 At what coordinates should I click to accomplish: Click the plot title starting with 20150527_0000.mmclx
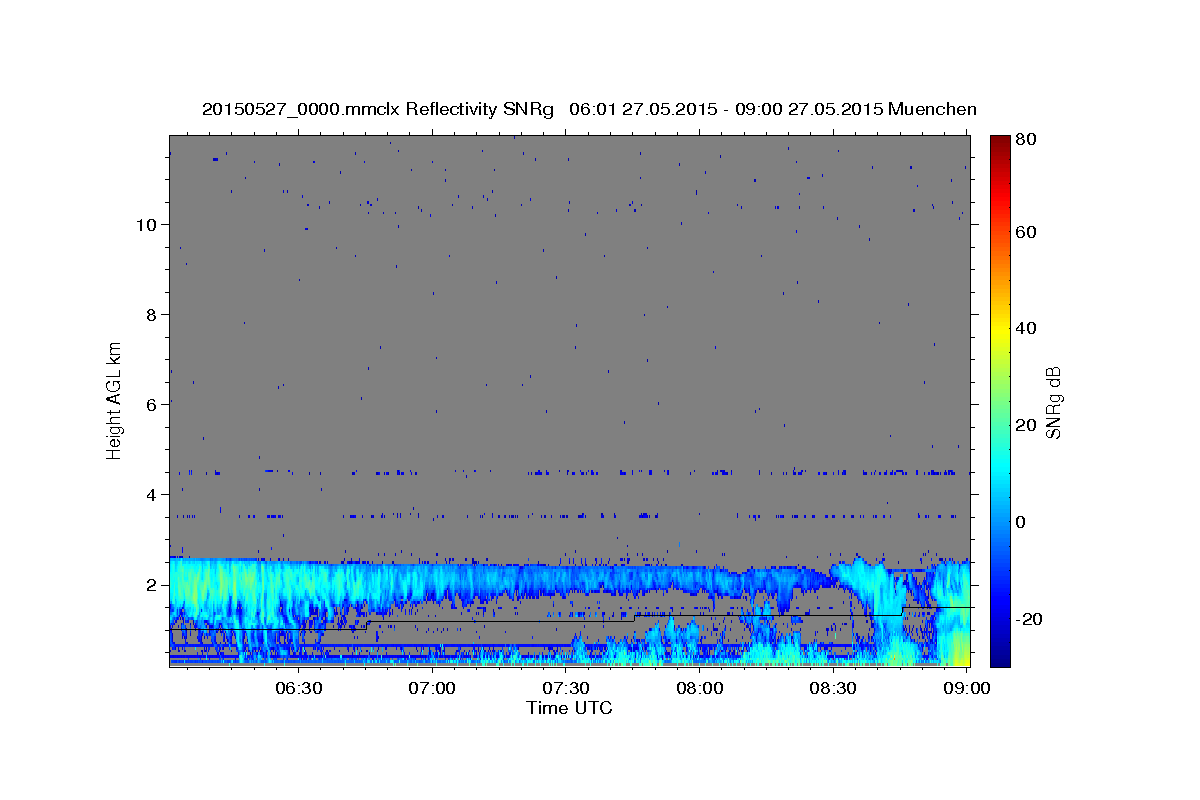(589, 109)
